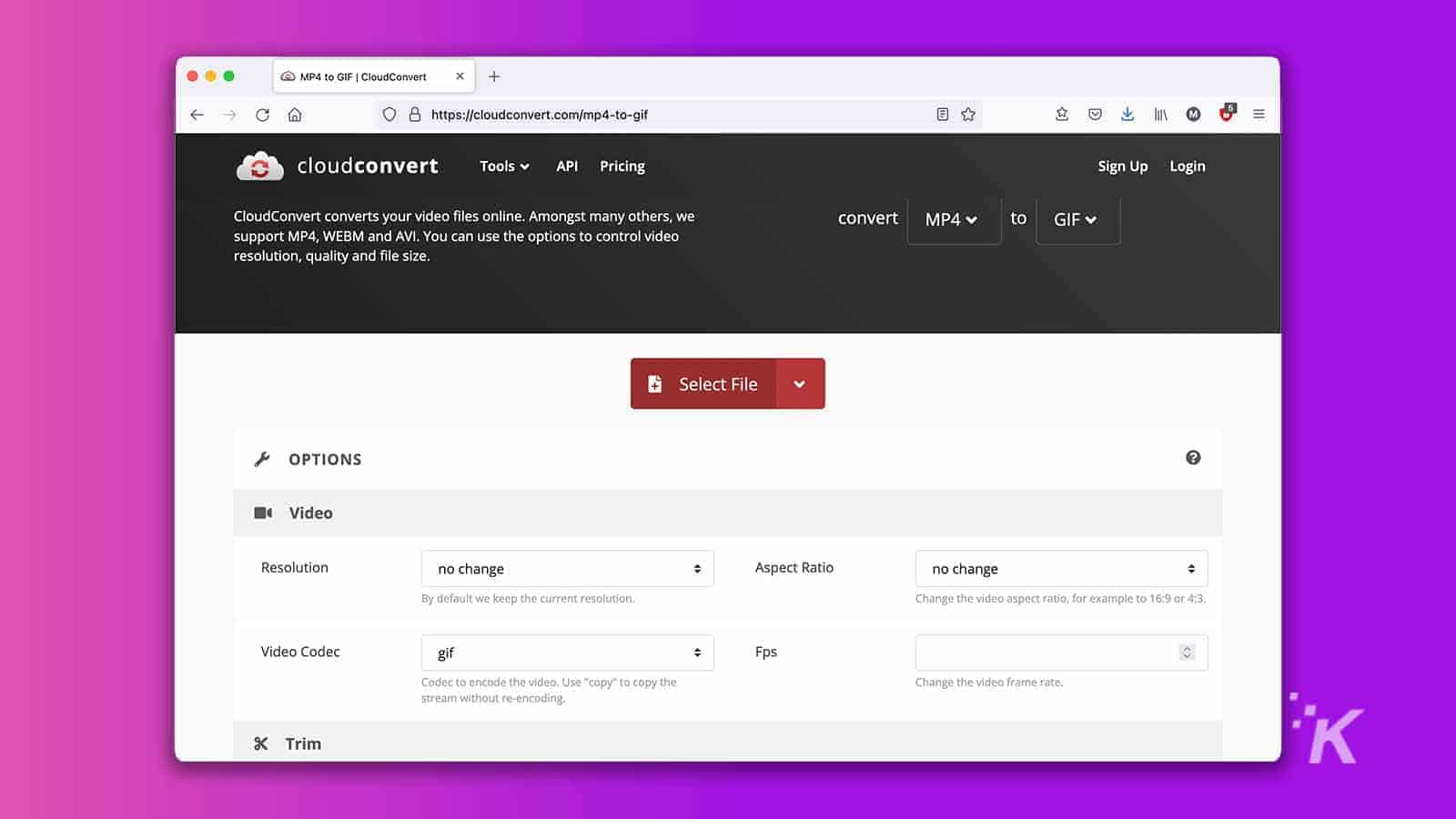Go back using the browser back arrow
Viewport: 1456px width, 819px height.
tap(197, 115)
